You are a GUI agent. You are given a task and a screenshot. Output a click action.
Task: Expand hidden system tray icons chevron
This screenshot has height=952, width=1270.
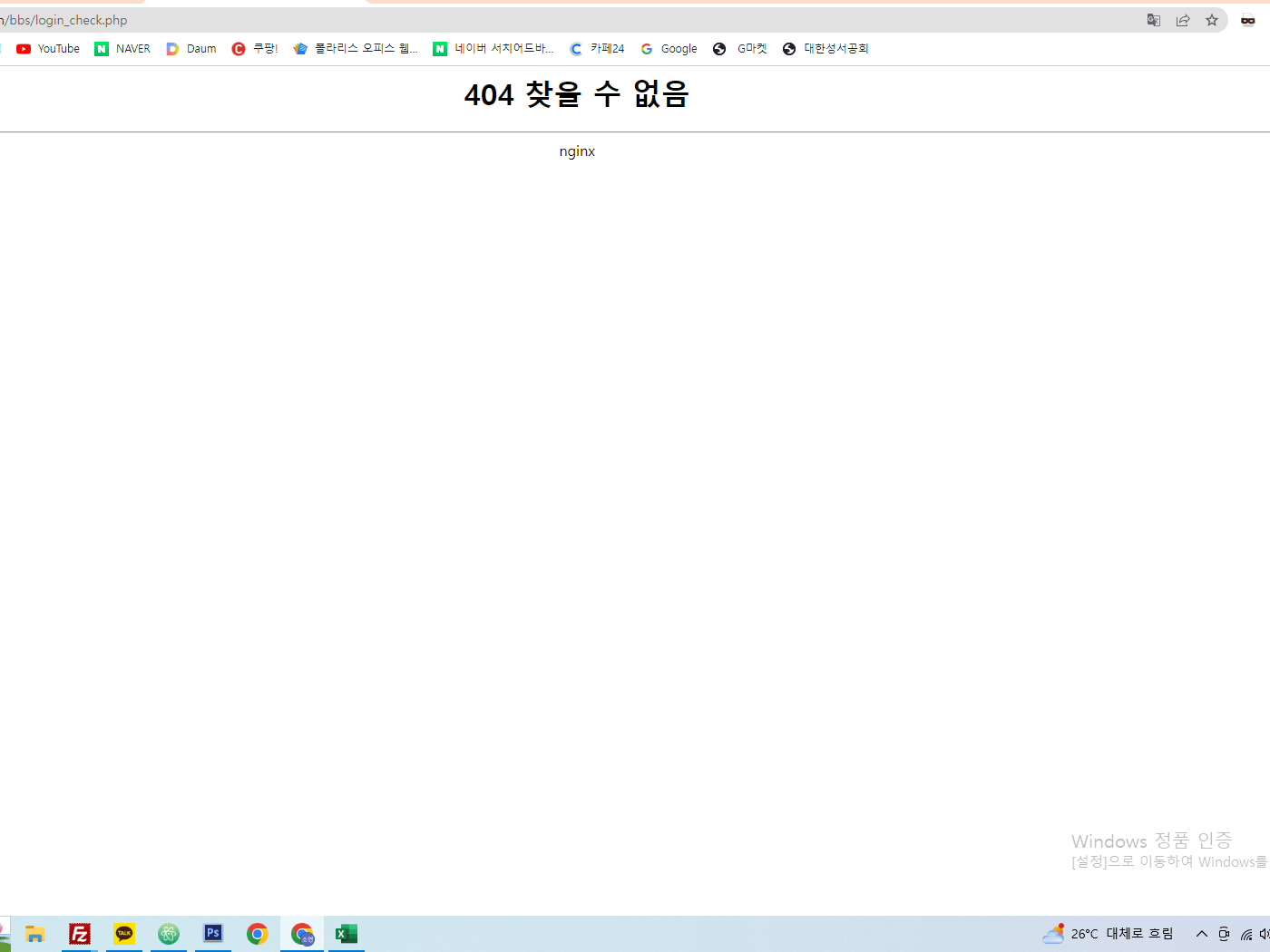tap(1202, 934)
